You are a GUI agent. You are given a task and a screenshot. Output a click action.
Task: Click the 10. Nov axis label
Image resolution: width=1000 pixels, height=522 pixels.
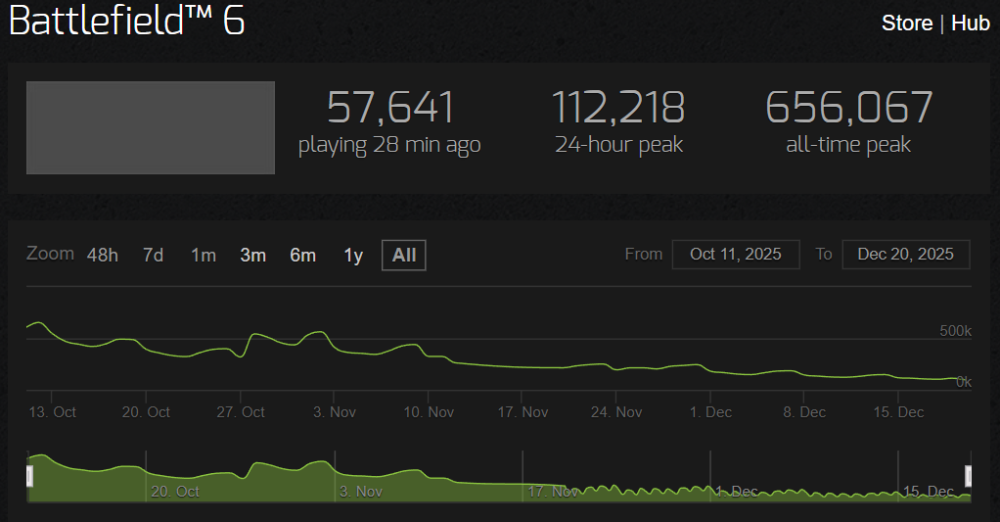(x=429, y=412)
